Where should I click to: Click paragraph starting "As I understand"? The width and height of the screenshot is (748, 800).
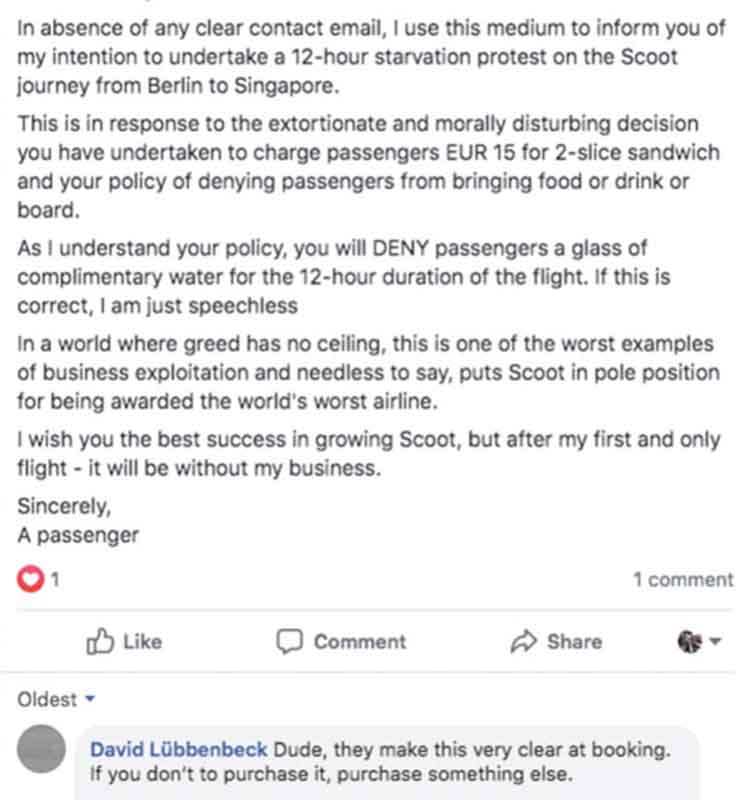344,277
